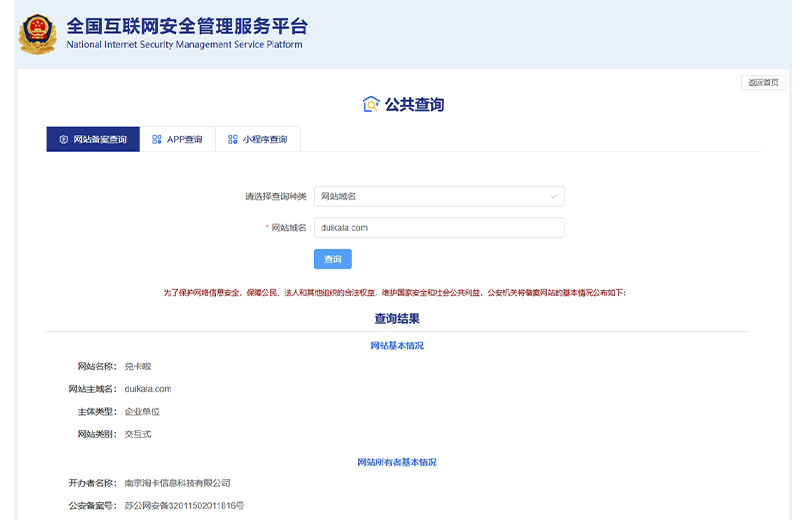The width and height of the screenshot is (806, 520).
Task: Click the 公共查询 heading
Action: [x=414, y=104]
